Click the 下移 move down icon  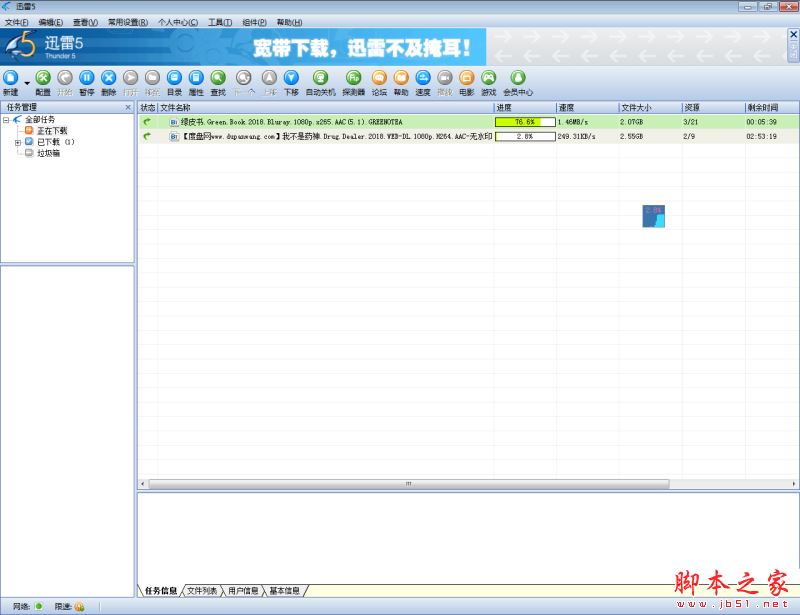tap(291, 78)
